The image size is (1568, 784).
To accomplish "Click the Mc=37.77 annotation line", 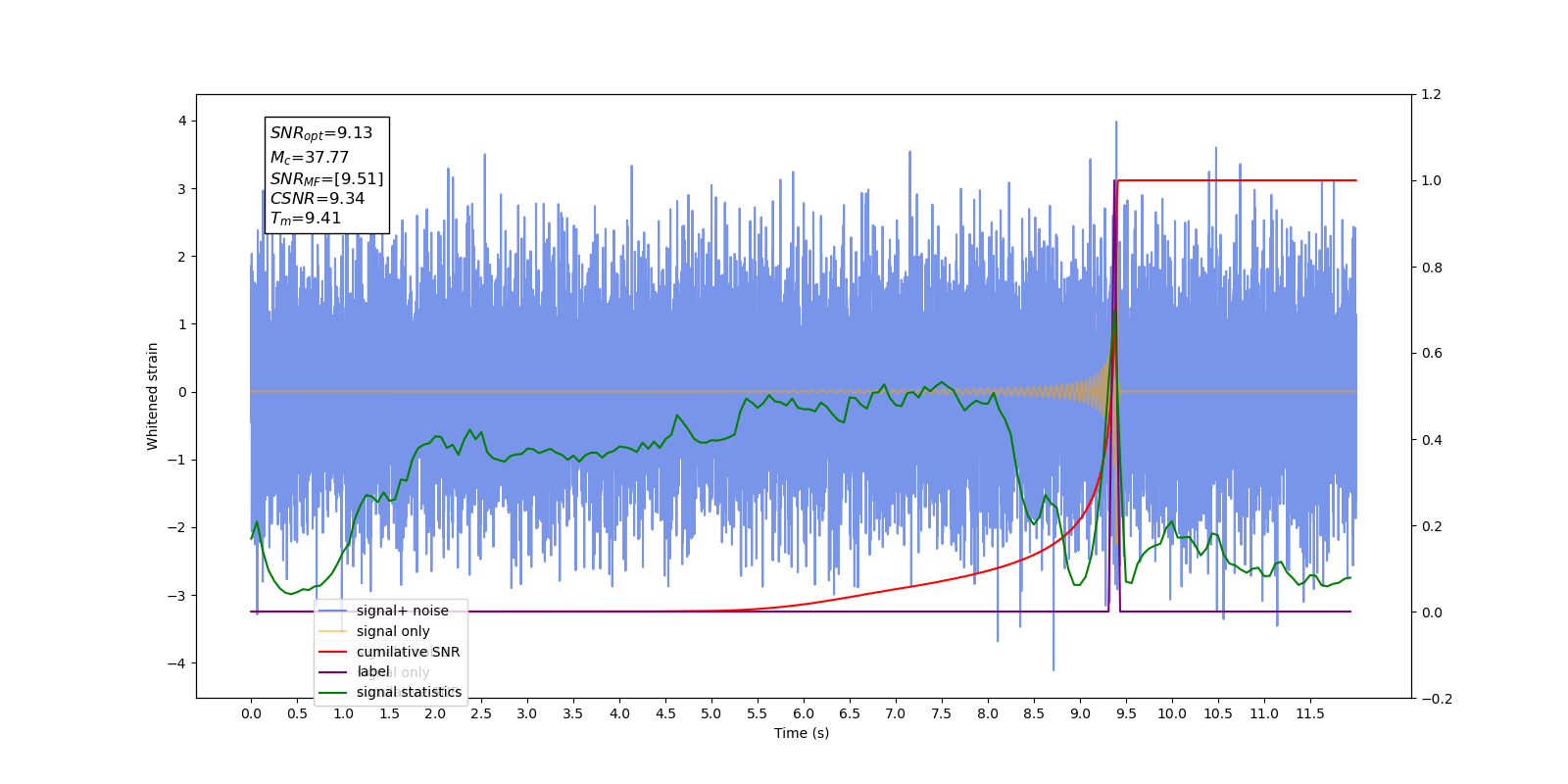I will click(x=310, y=157).
